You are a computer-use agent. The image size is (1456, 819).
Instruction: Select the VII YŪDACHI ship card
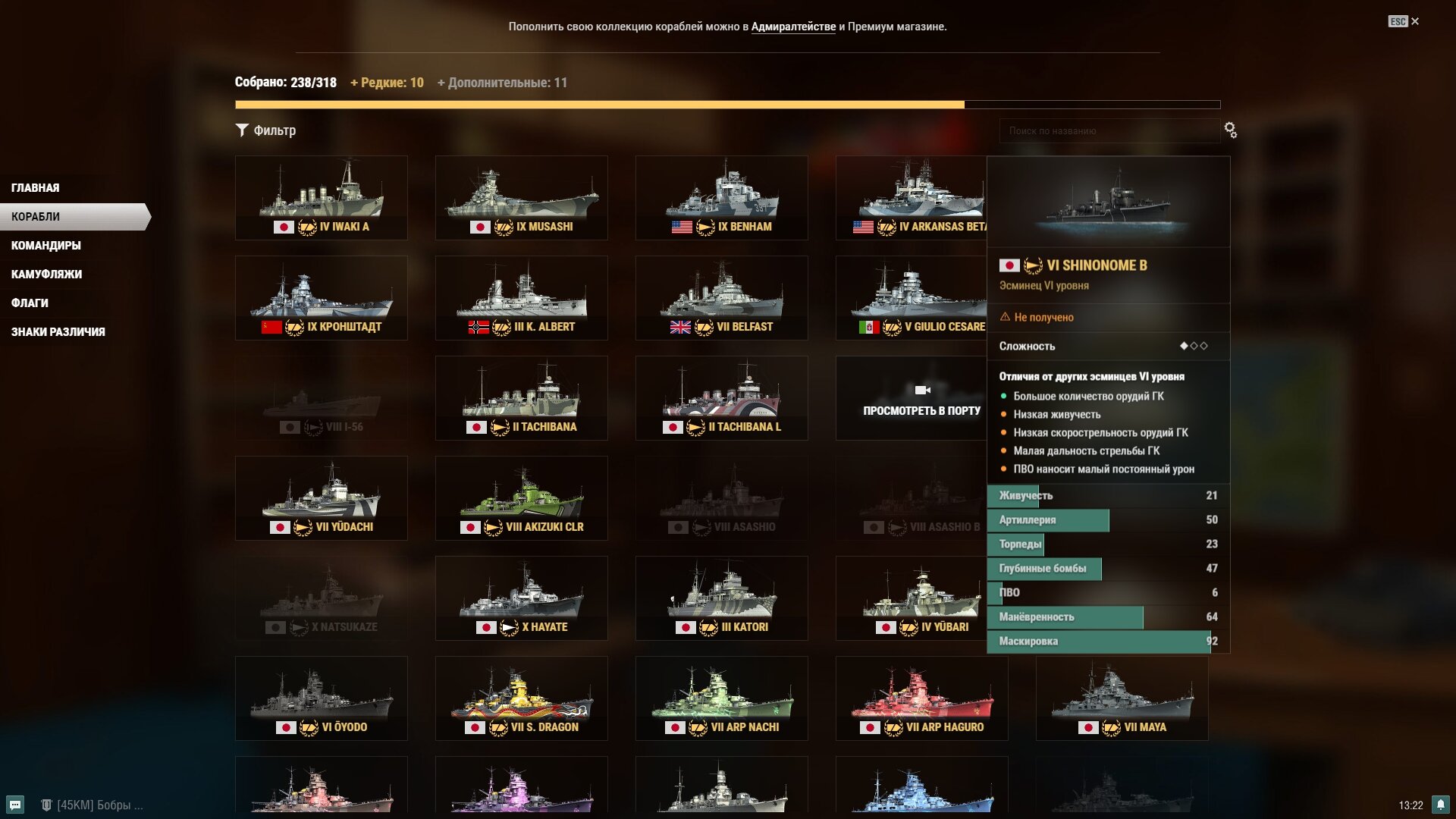tap(322, 498)
